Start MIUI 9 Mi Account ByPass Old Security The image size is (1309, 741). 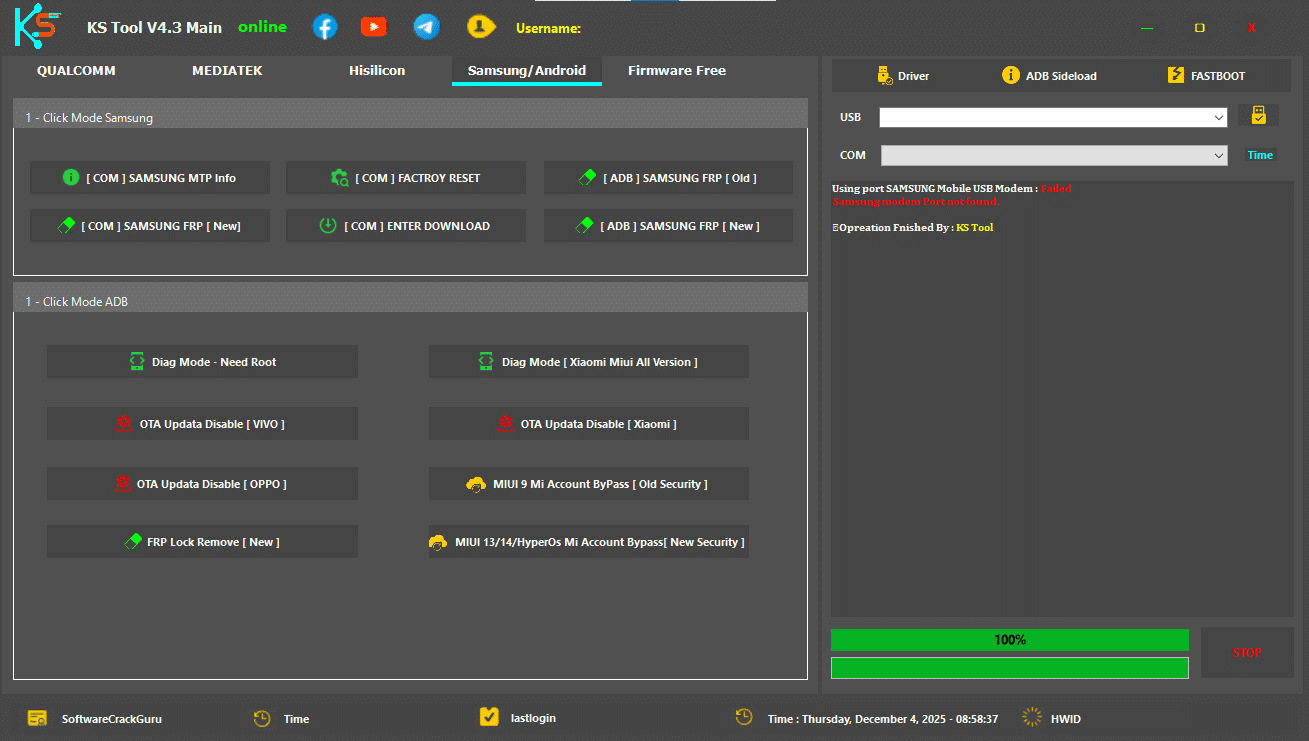[x=588, y=483]
